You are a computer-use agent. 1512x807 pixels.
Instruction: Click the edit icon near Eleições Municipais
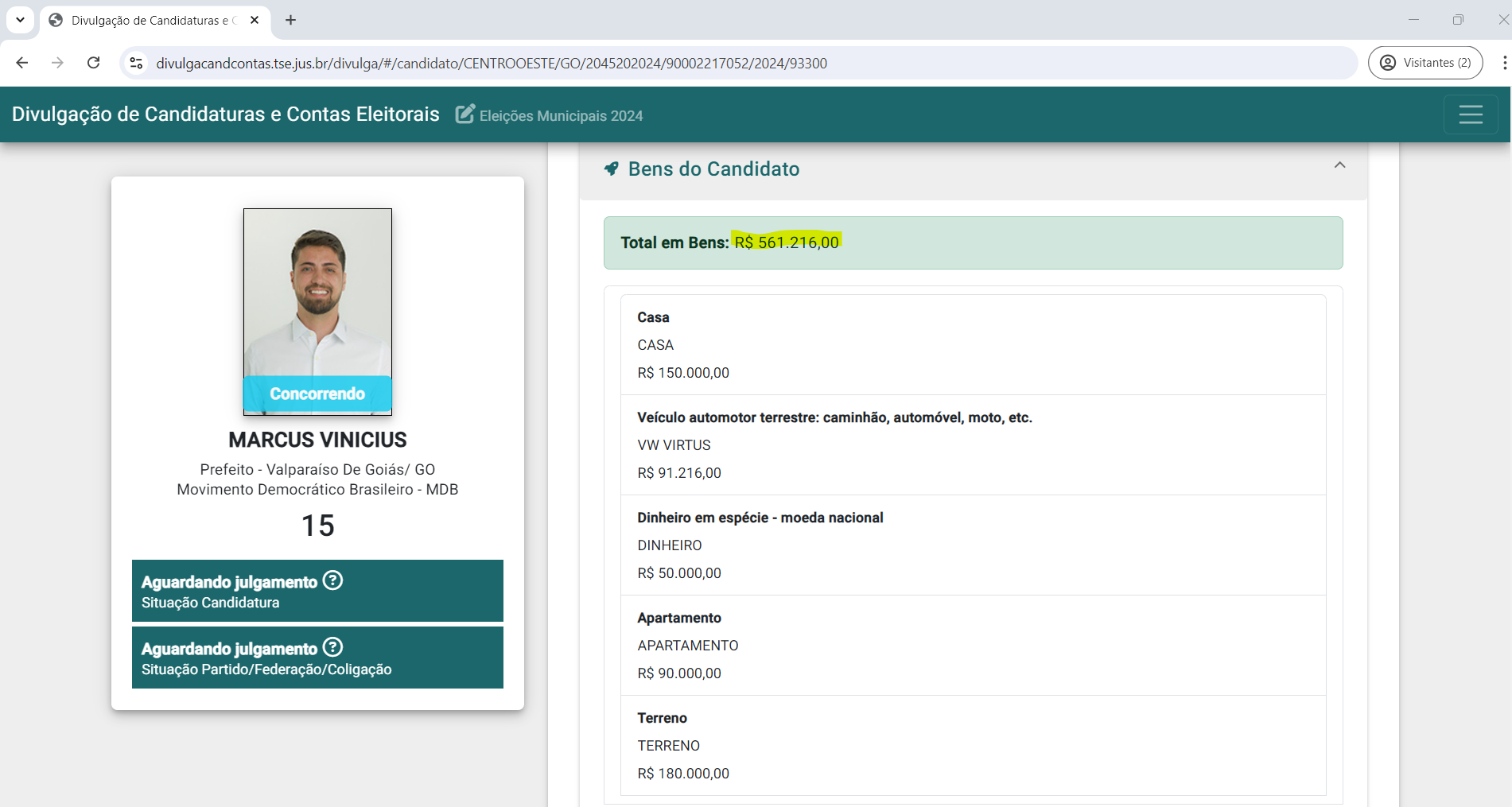click(x=465, y=114)
